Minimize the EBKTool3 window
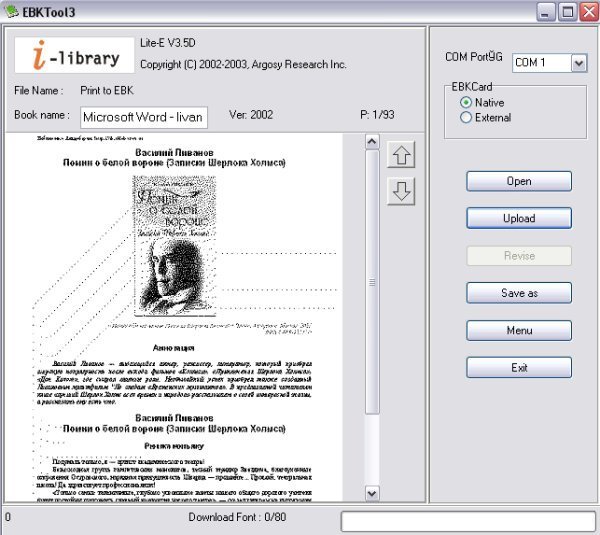Viewport: 600px width, 535px height. tap(546, 12)
